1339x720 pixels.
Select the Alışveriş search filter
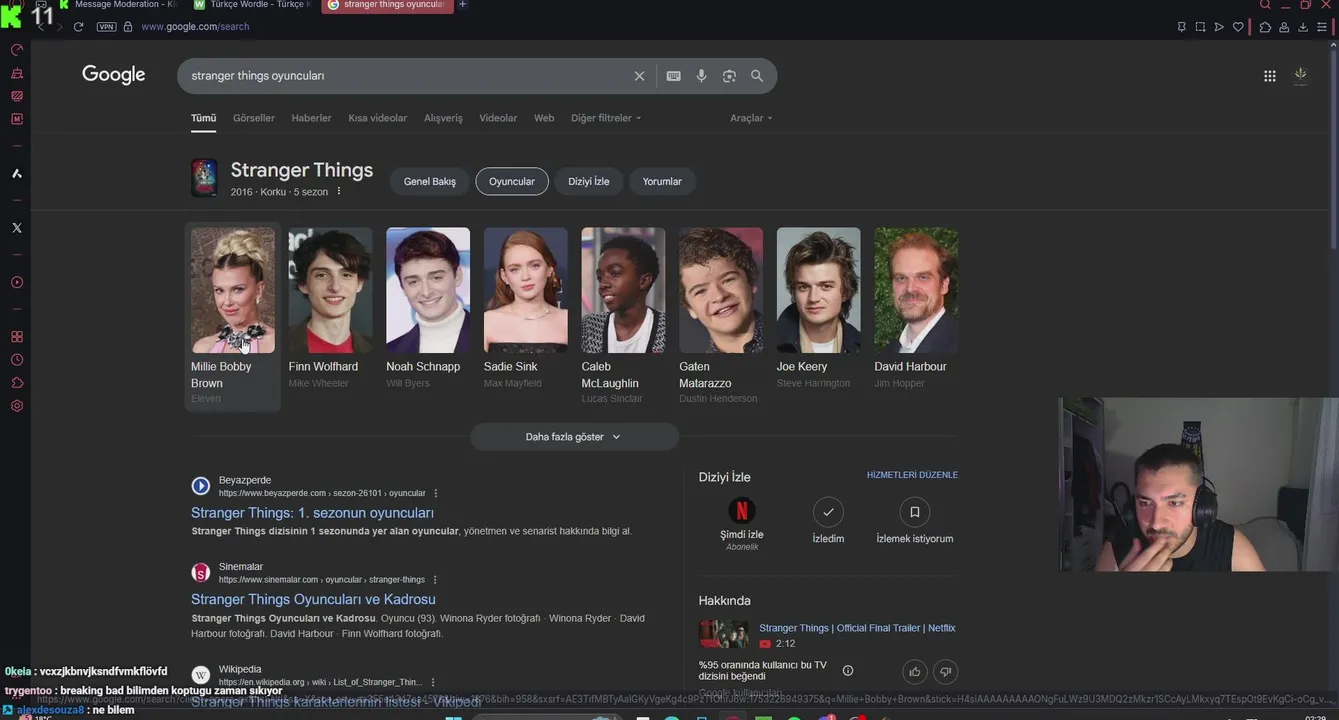pos(443,118)
